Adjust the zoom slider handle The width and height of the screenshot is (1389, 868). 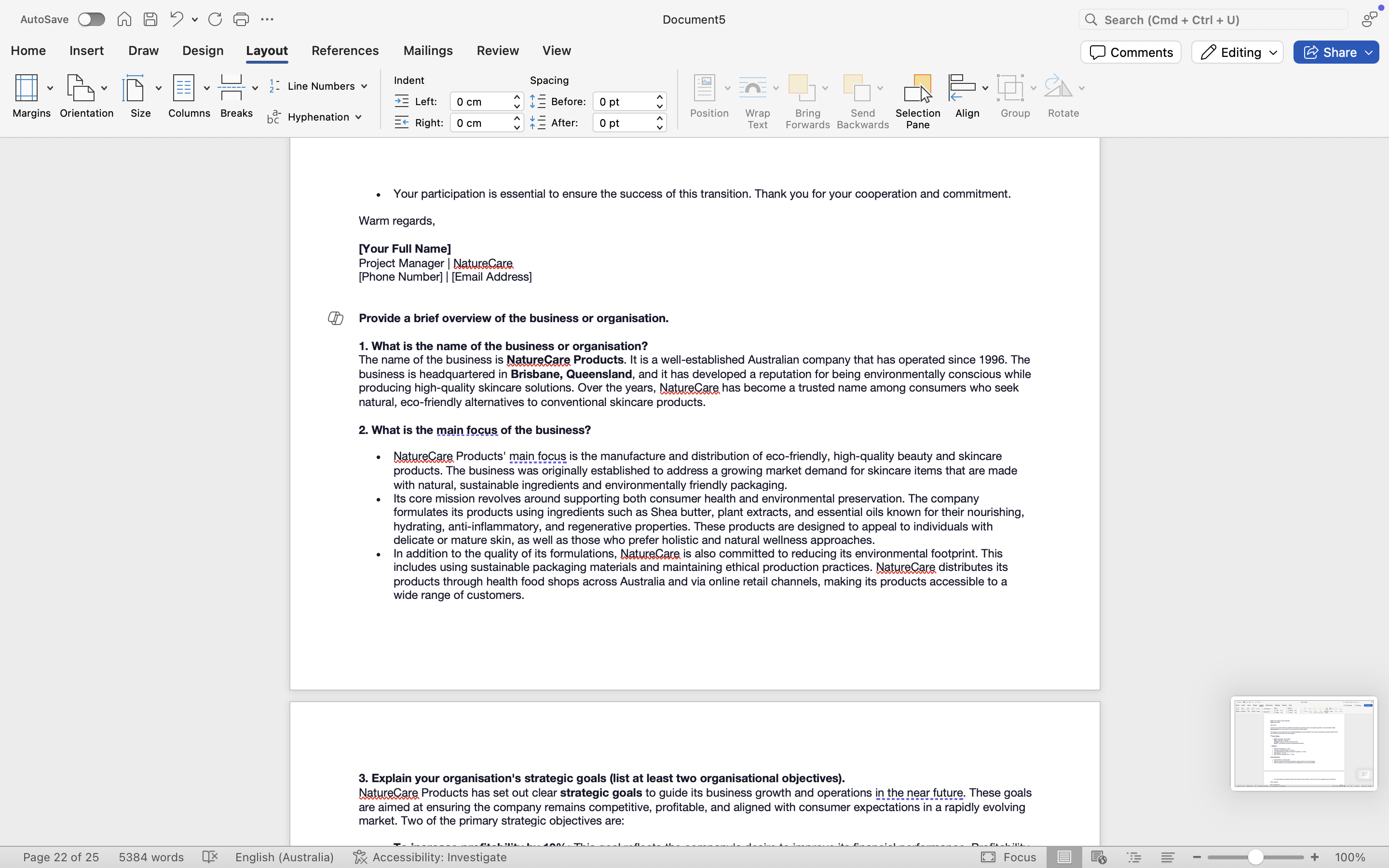1255,857
